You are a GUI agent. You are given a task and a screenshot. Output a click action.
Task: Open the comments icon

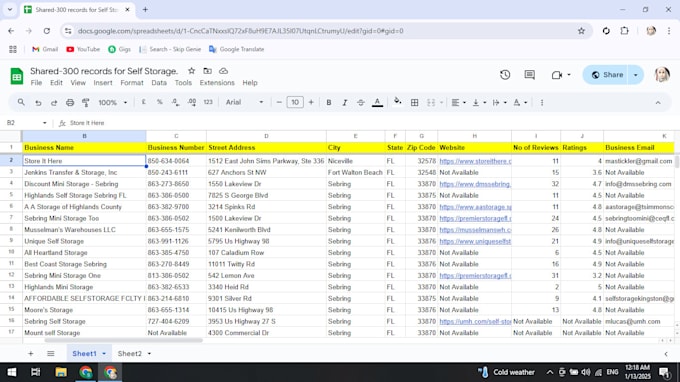pyautogui.click(x=530, y=75)
